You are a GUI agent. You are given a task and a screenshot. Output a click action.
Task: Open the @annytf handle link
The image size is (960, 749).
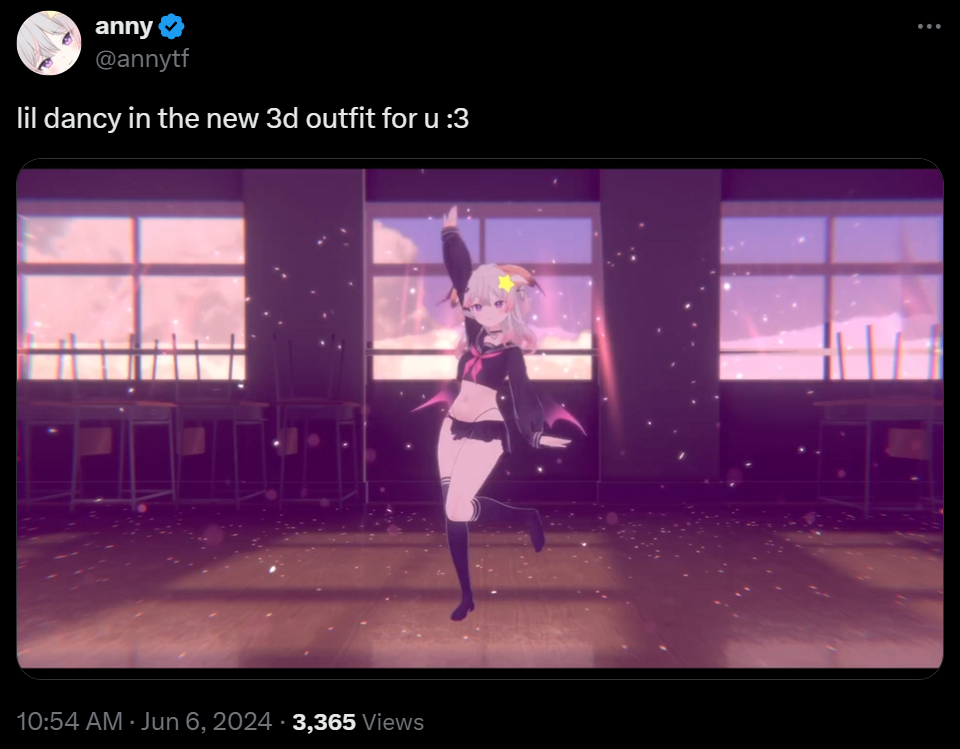coord(142,59)
